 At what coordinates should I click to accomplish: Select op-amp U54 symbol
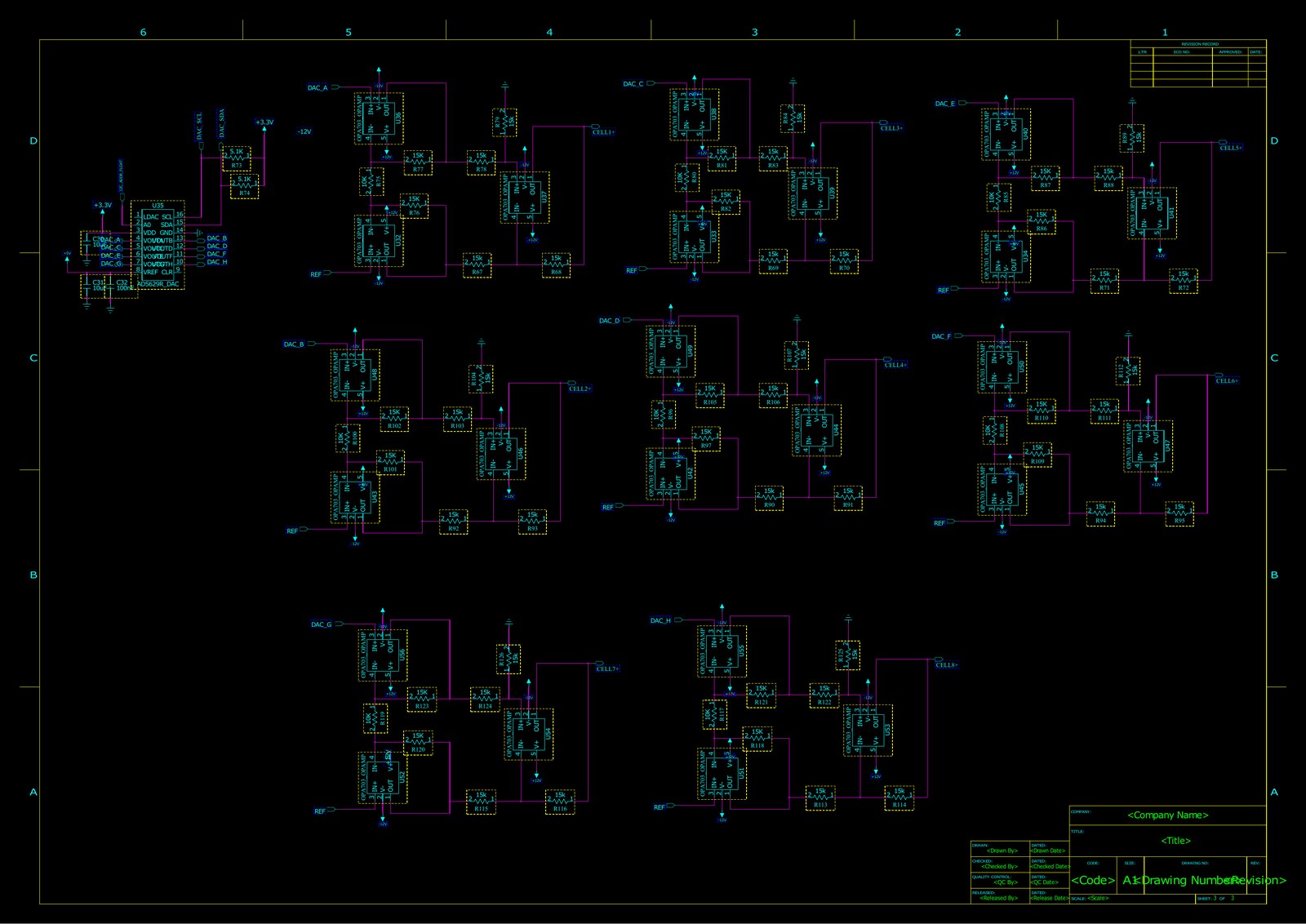529,734
